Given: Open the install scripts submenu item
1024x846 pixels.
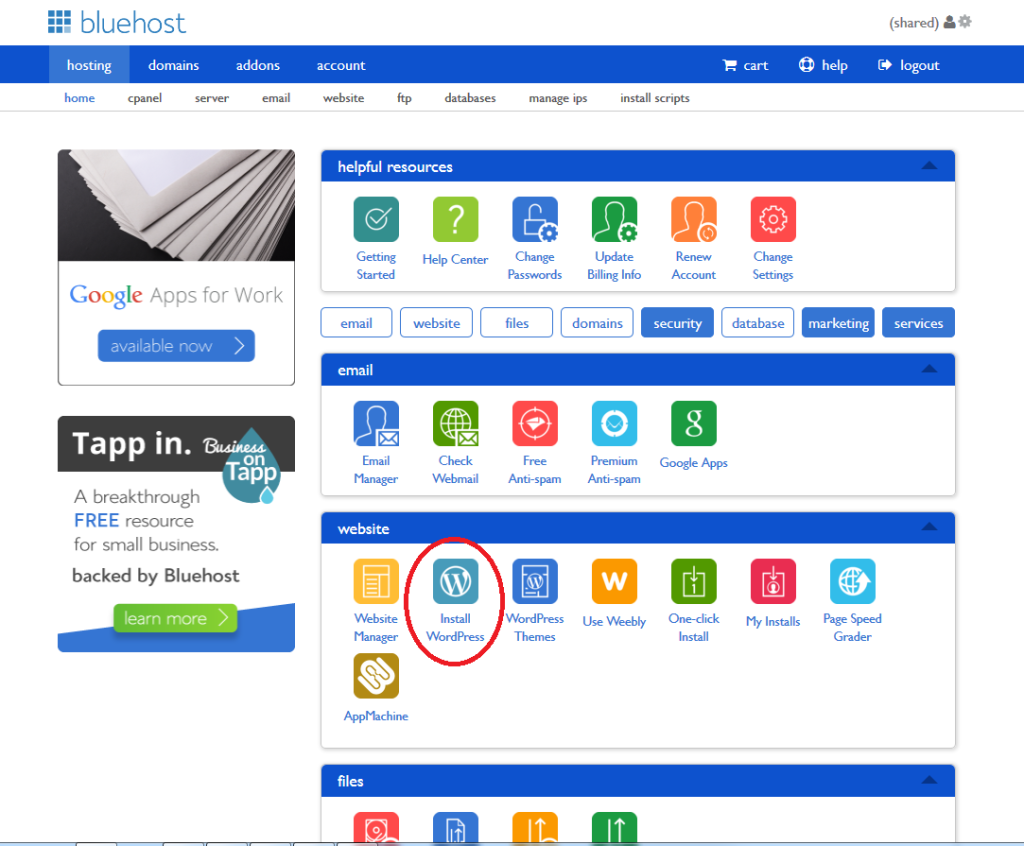Looking at the screenshot, I should pos(655,98).
